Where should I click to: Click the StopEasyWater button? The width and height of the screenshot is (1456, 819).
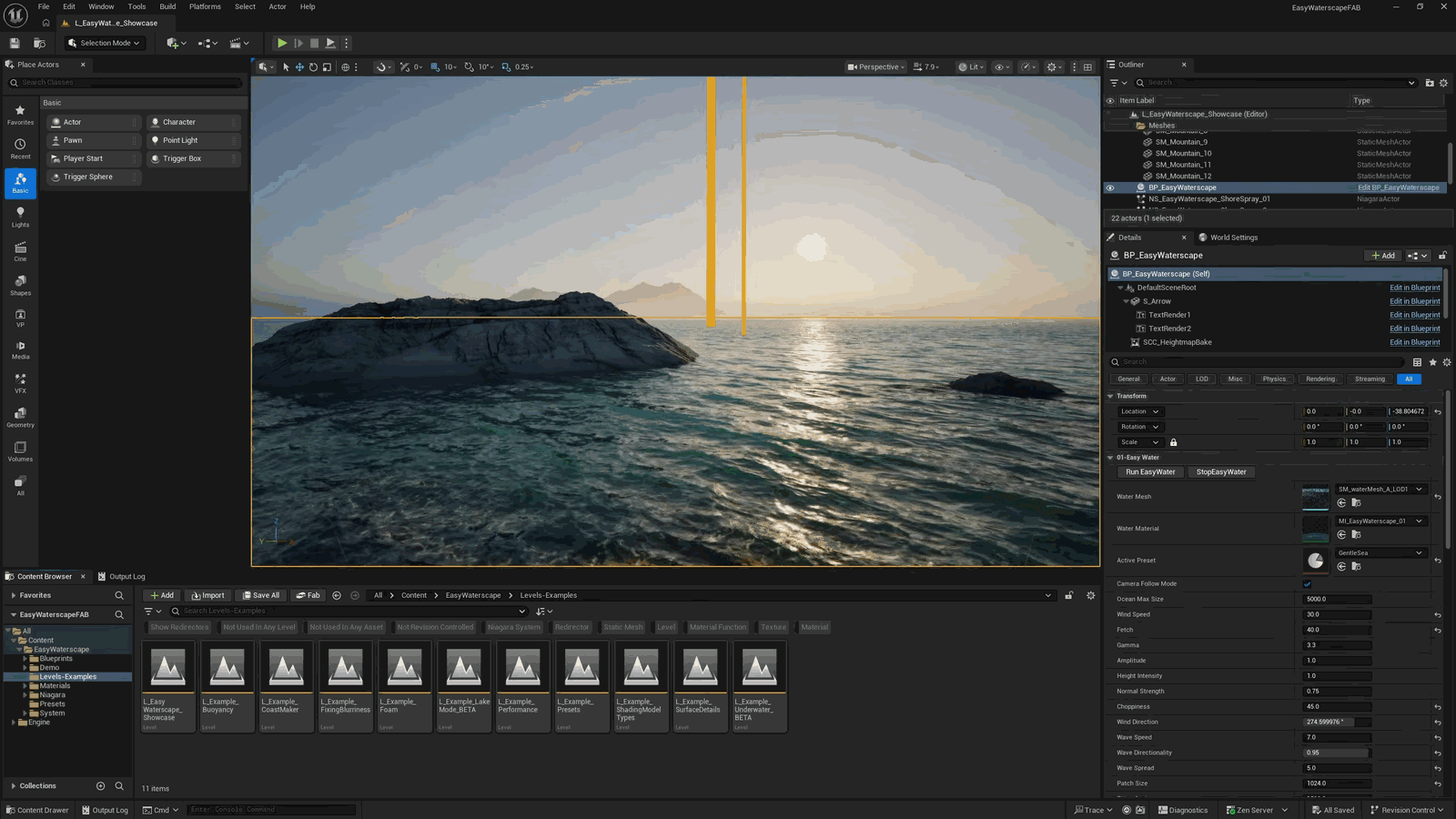coord(1221,472)
